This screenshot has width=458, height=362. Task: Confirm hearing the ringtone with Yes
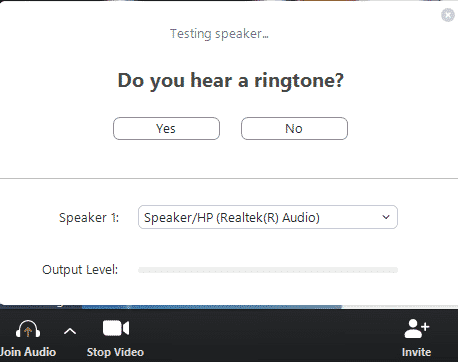coord(166,128)
